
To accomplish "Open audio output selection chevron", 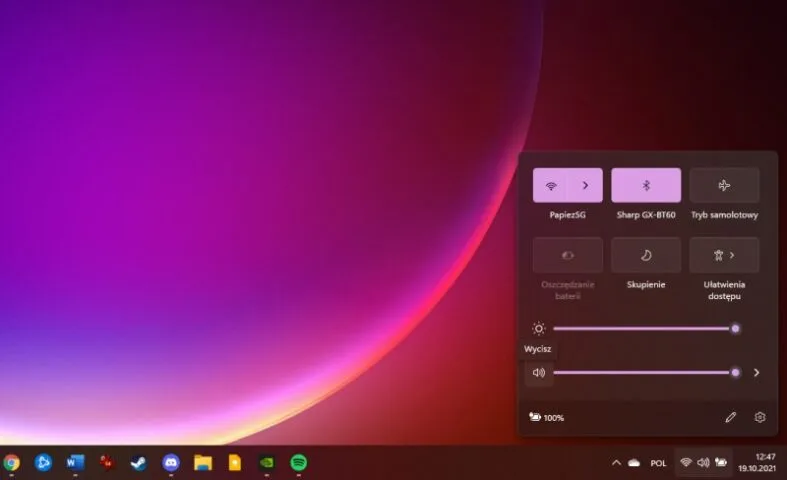I will 756,373.
